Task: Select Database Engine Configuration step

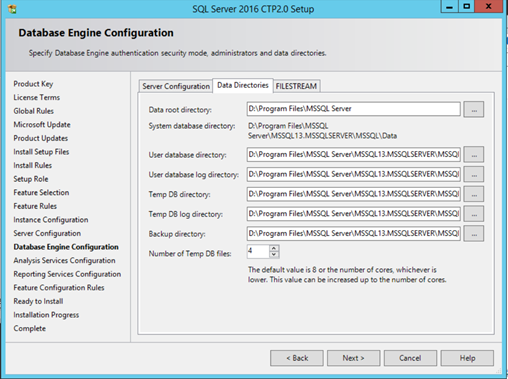Action: [66, 247]
